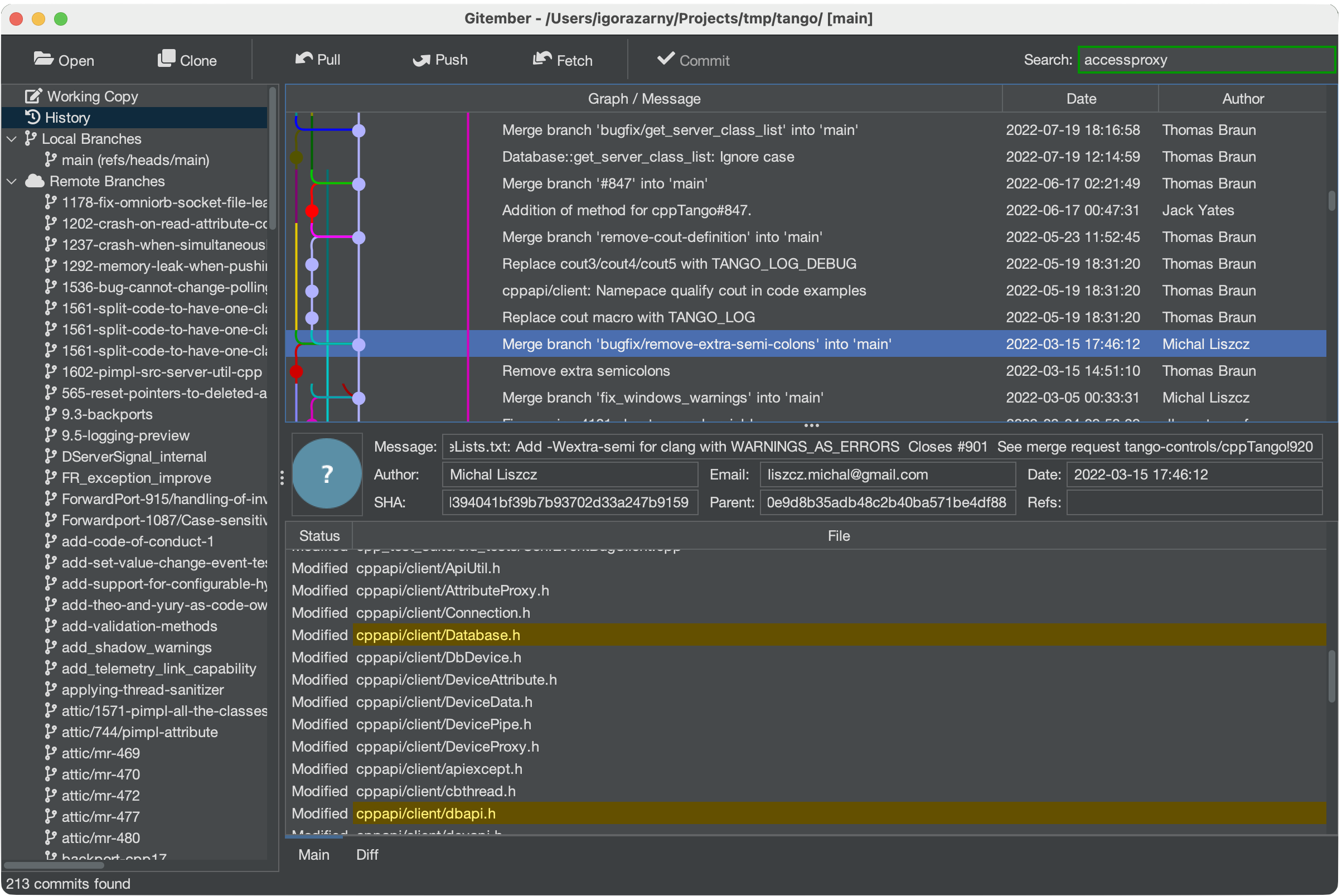Click the cloud icon beside Remote Branches
The width and height of the screenshot is (1342, 896).
pos(34,181)
